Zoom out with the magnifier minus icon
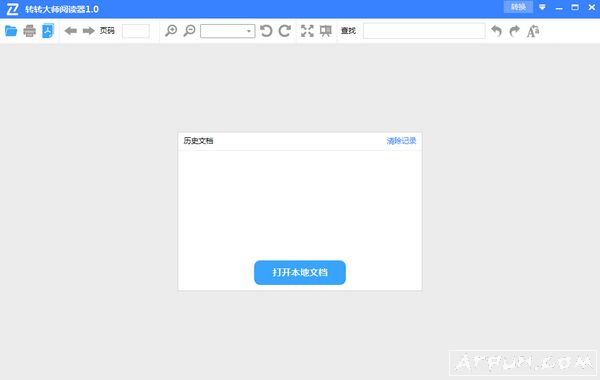The height and width of the screenshot is (380, 600). coord(189,31)
